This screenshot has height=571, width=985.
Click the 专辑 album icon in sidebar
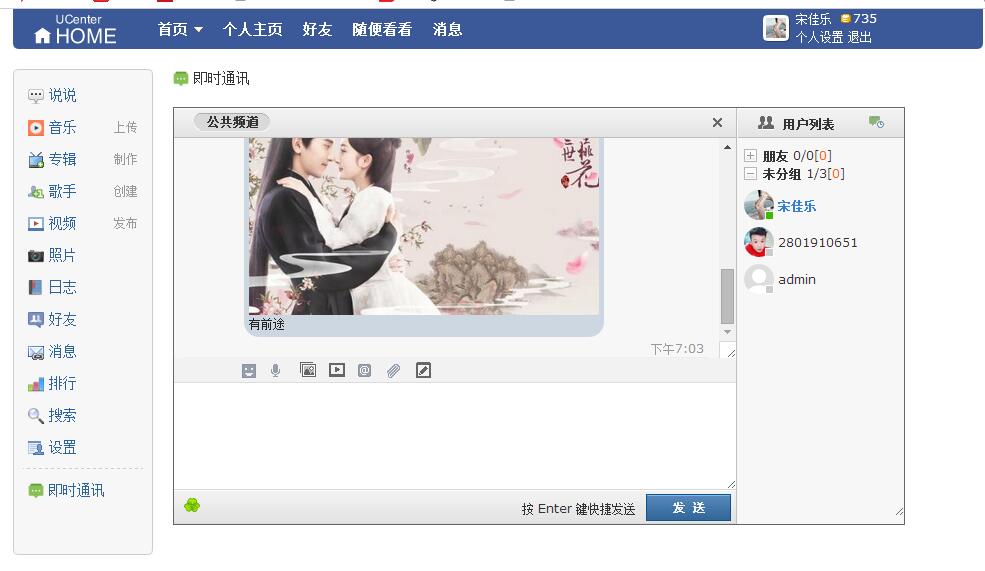[x=36, y=160]
